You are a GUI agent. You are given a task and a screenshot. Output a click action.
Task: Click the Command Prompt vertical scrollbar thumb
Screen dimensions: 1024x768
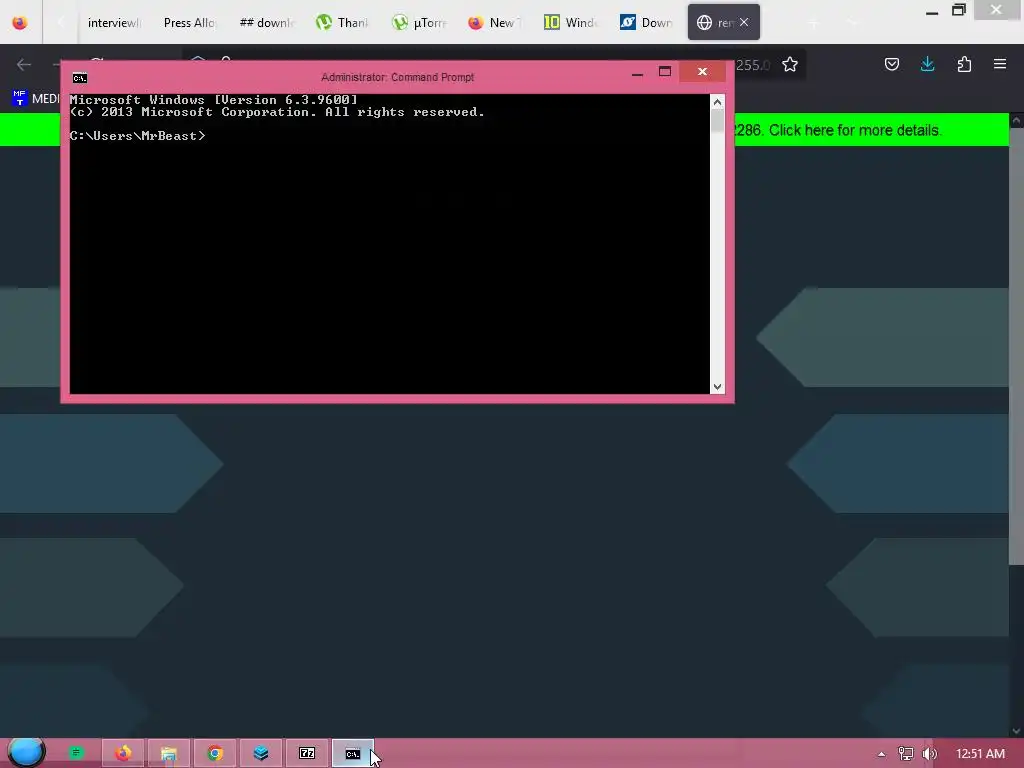[717, 121]
